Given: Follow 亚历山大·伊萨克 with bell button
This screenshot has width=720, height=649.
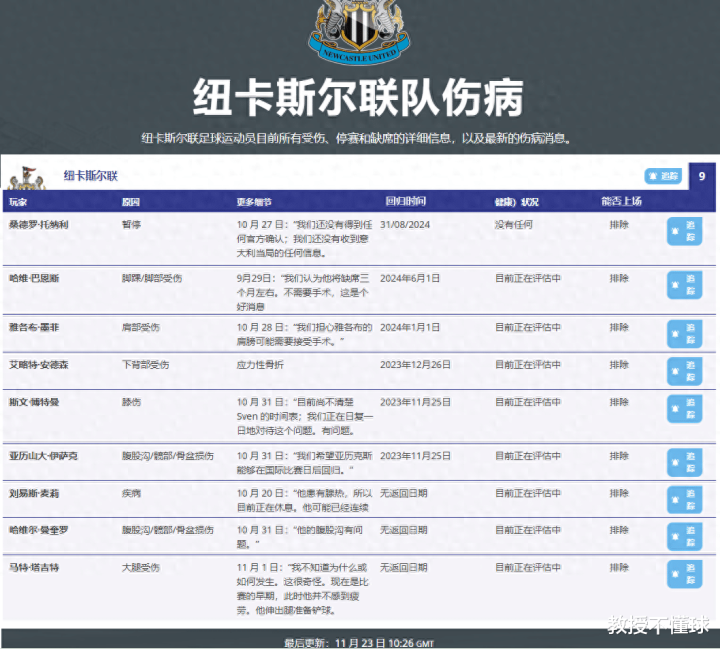Looking at the screenshot, I should tap(684, 462).
